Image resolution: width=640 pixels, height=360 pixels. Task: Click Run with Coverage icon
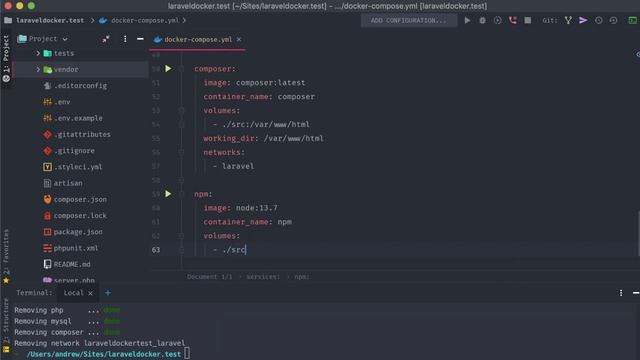pos(498,20)
